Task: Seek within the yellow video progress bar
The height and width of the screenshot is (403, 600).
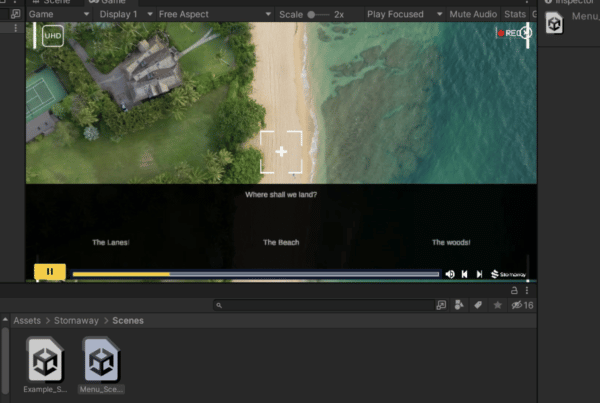Action: point(256,274)
